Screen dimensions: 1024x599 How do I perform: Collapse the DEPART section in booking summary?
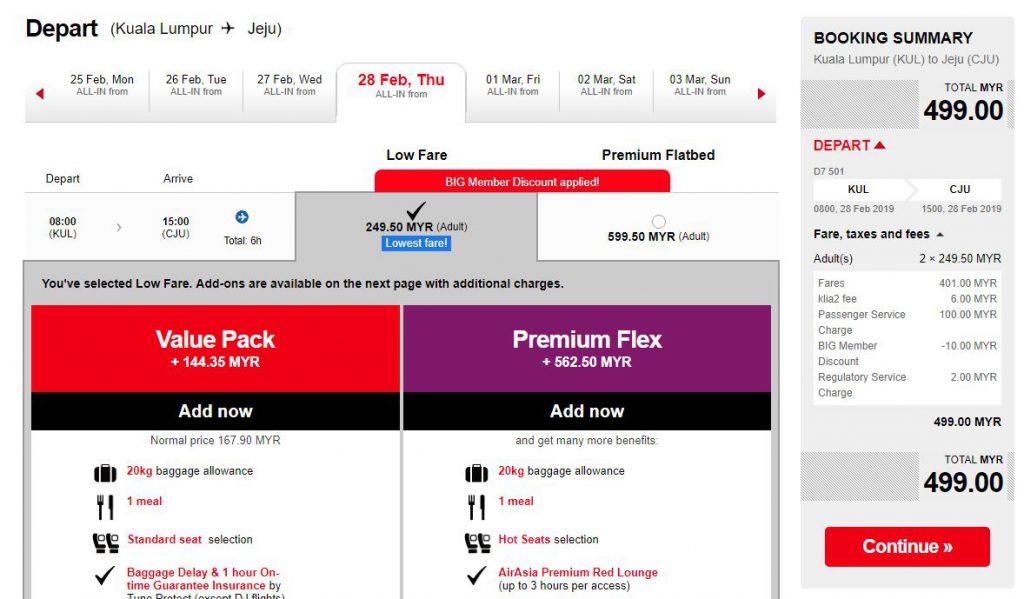879,146
